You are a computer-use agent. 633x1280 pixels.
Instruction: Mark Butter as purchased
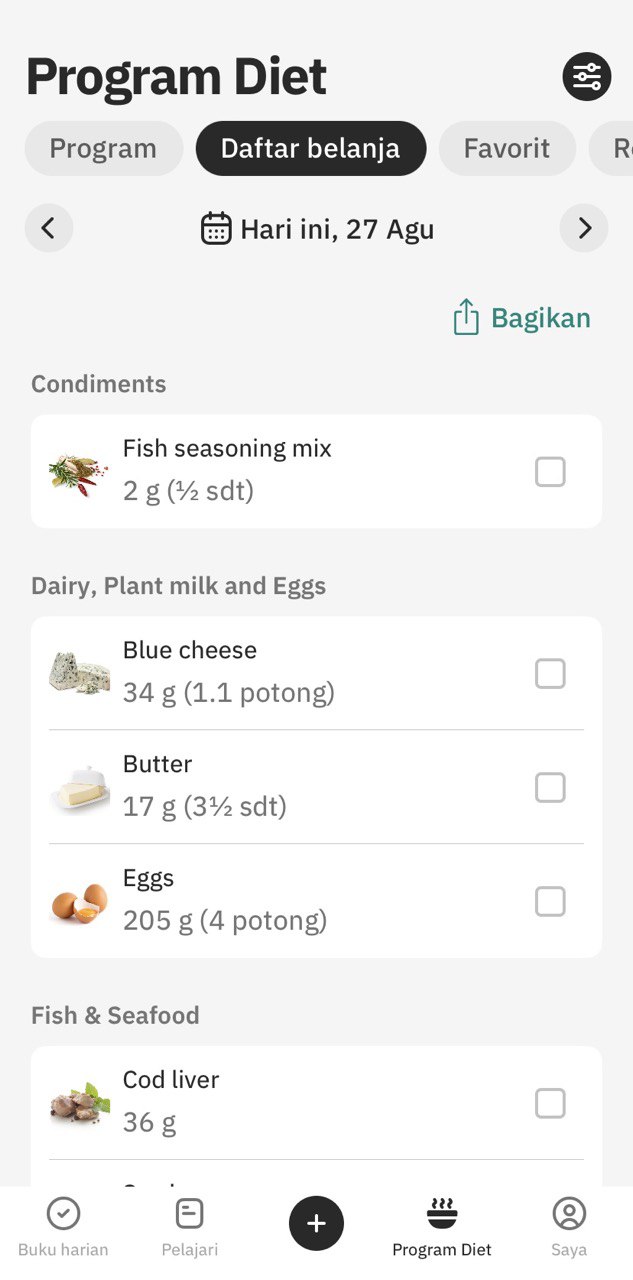click(x=550, y=788)
